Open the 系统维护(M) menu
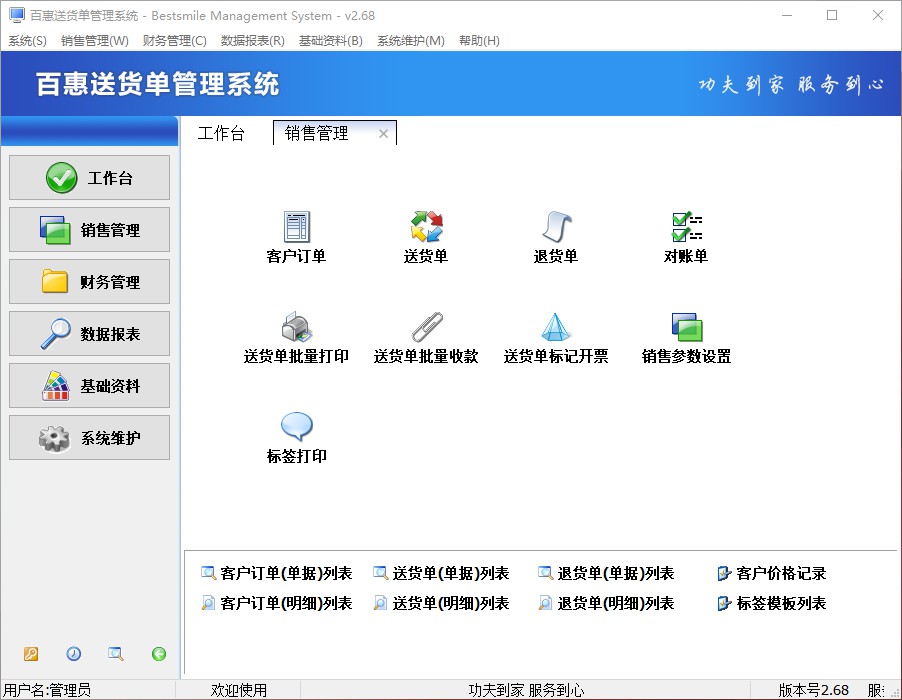The width and height of the screenshot is (902, 700). [410, 41]
